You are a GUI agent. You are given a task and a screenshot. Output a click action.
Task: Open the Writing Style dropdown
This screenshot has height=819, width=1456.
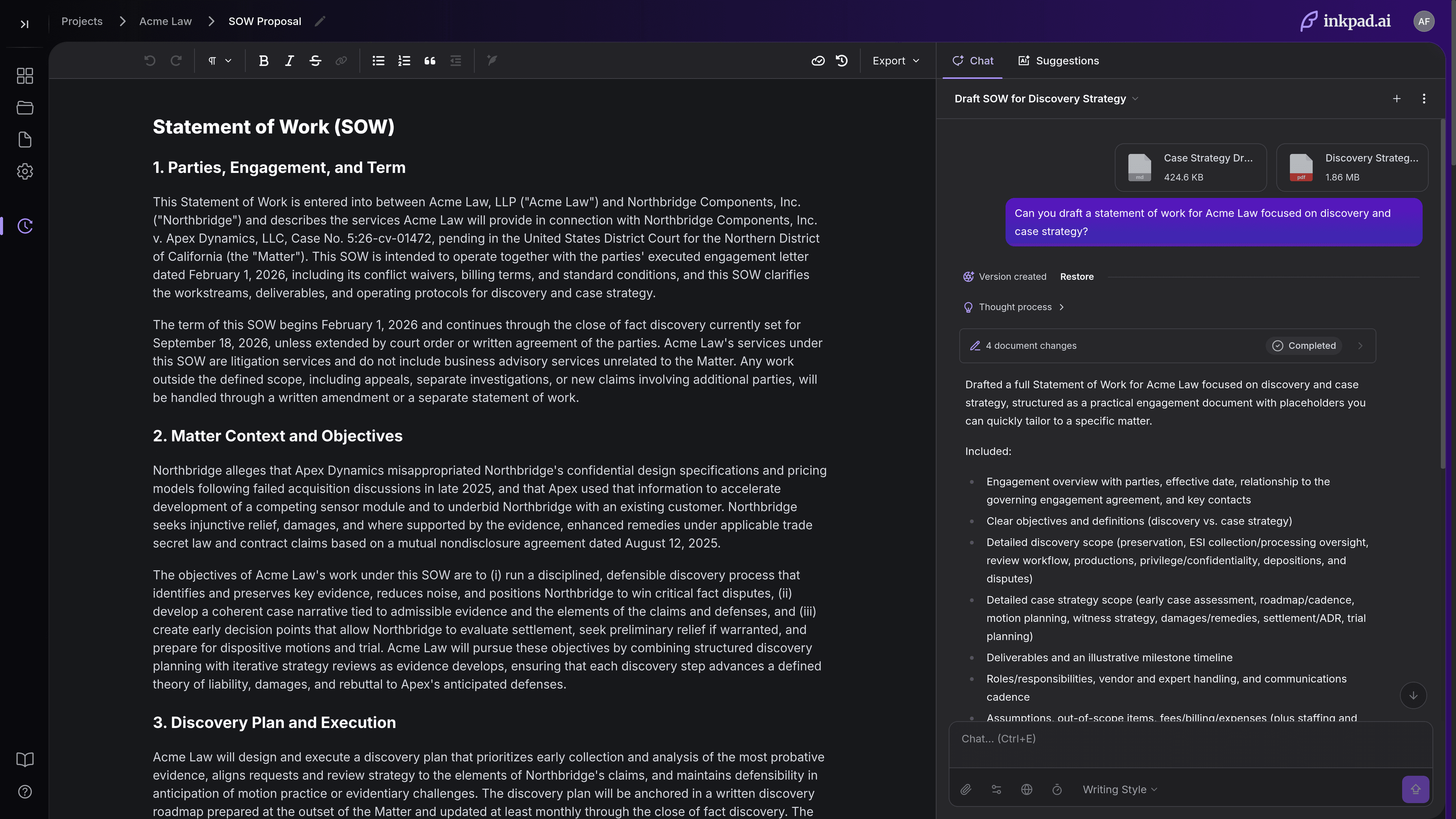(1119, 789)
